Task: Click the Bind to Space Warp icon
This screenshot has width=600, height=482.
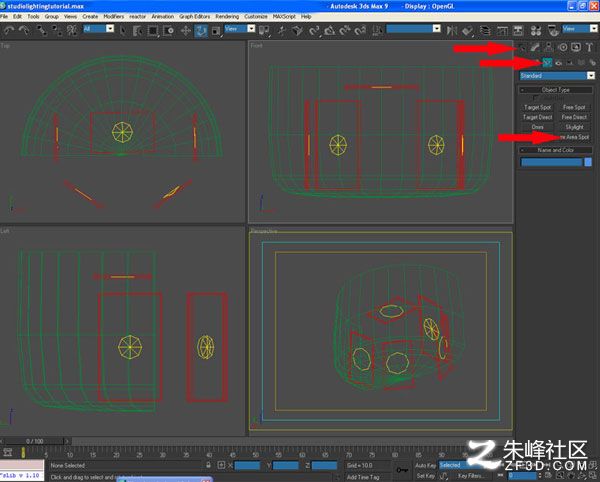Action: (x=72, y=30)
